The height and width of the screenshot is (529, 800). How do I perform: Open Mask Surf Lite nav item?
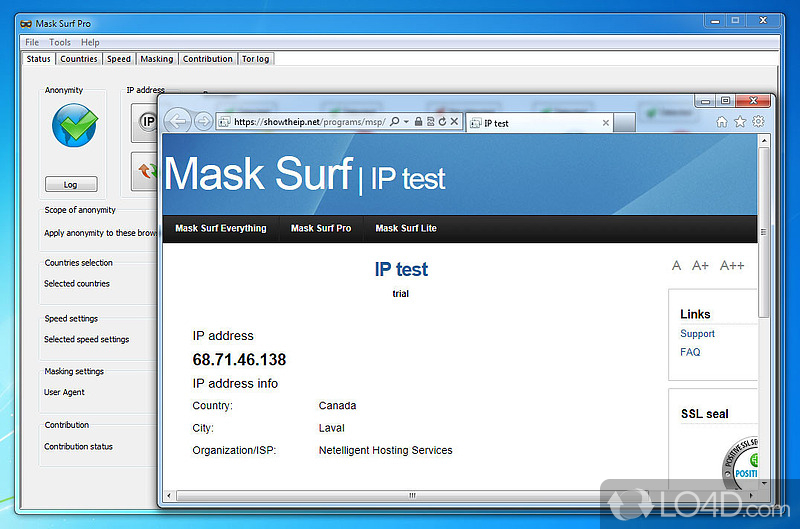point(406,229)
